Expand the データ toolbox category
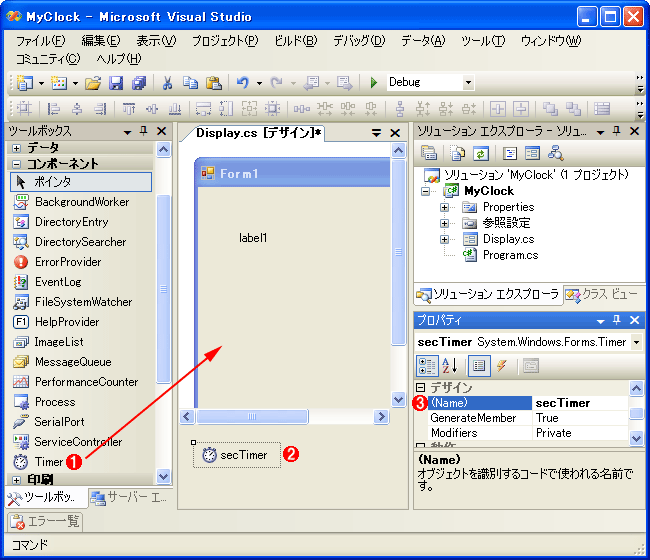The width and height of the screenshot is (650, 560). pos(16,148)
